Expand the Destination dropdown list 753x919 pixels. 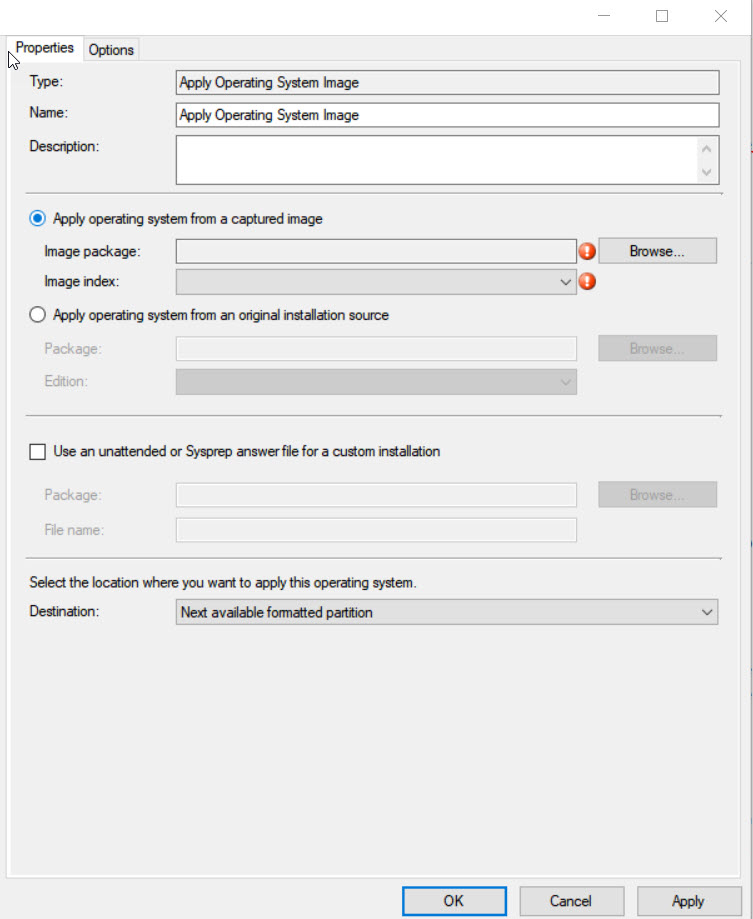tap(447, 612)
